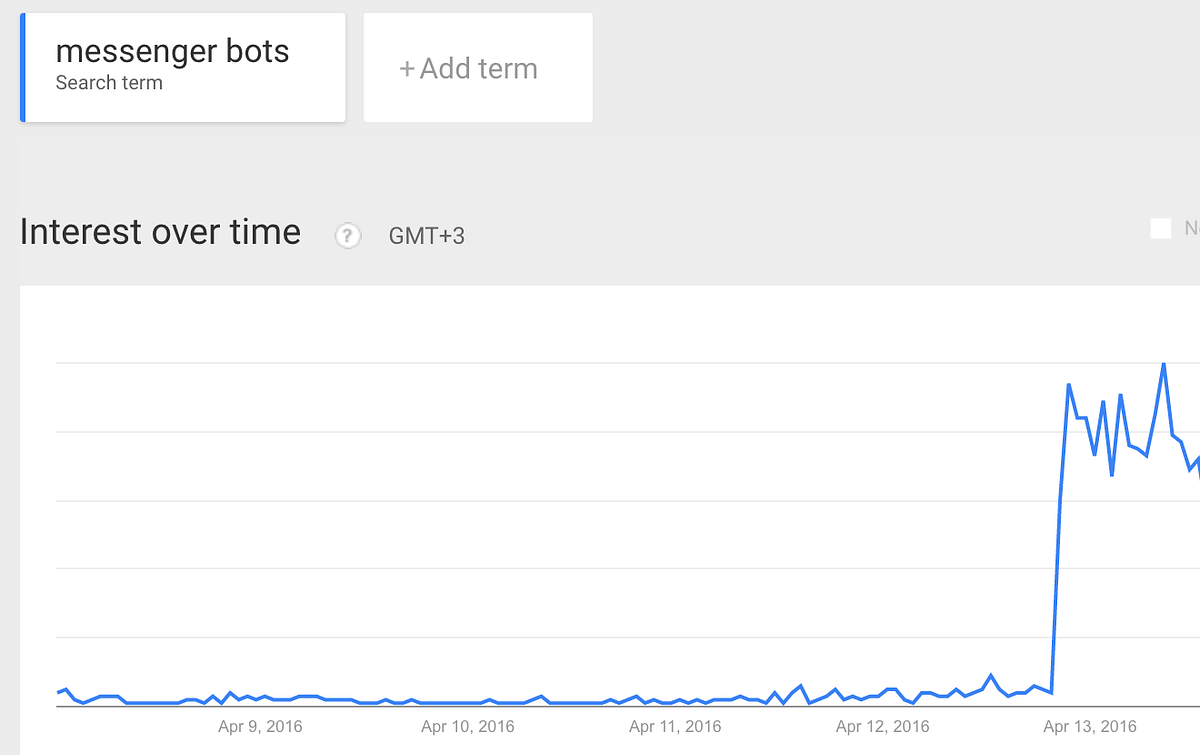Click the cut-off label beside the checkbox

[x=1192, y=229]
